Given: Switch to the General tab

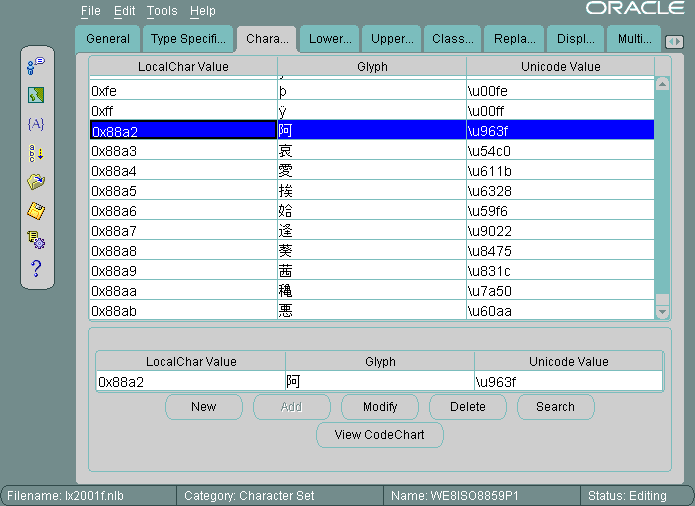Looking at the screenshot, I should [108, 39].
